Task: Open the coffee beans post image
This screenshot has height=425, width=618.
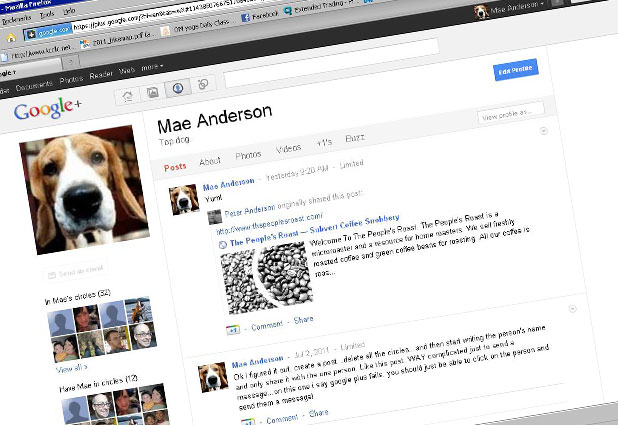Action: [267, 279]
